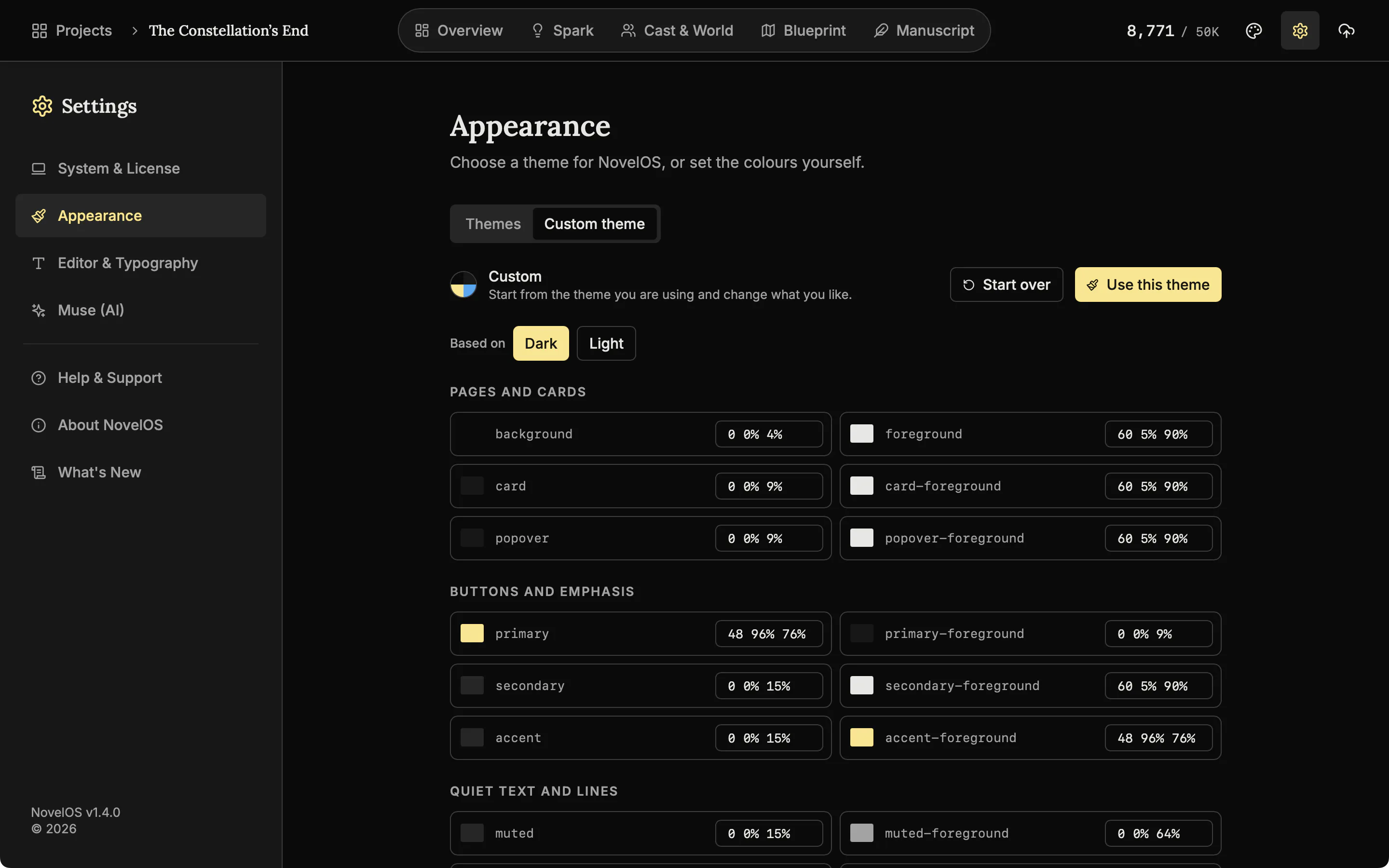Click the Spark lightbulb icon
The width and height of the screenshot is (1389, 868).
537,30
